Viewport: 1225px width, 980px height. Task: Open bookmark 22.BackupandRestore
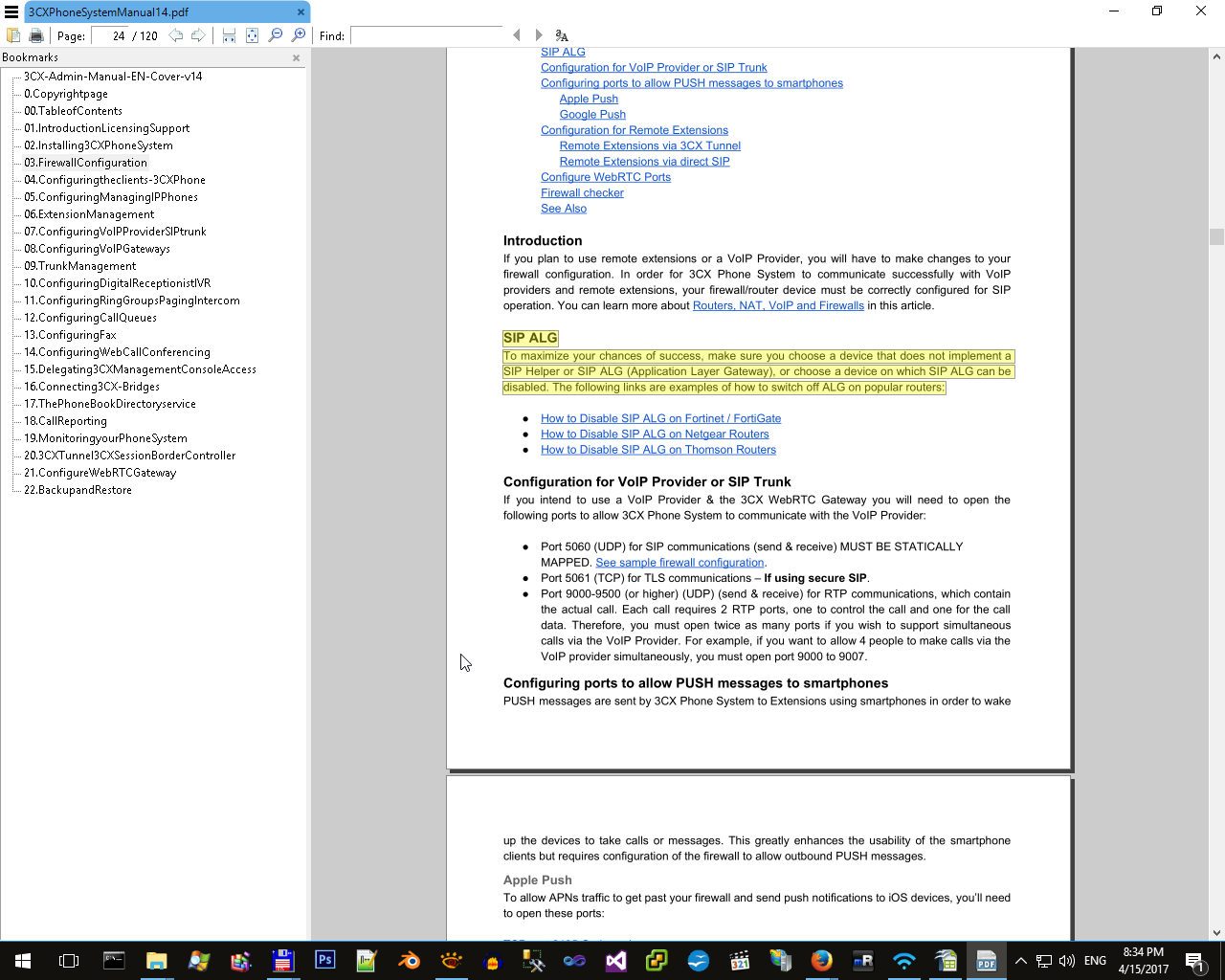click(x=78, y=490)
